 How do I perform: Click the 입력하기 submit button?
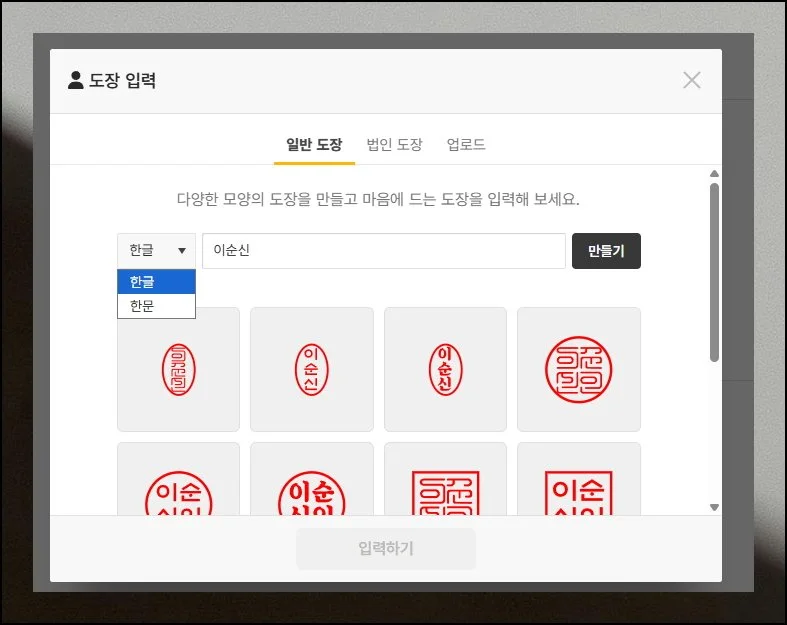386,548
